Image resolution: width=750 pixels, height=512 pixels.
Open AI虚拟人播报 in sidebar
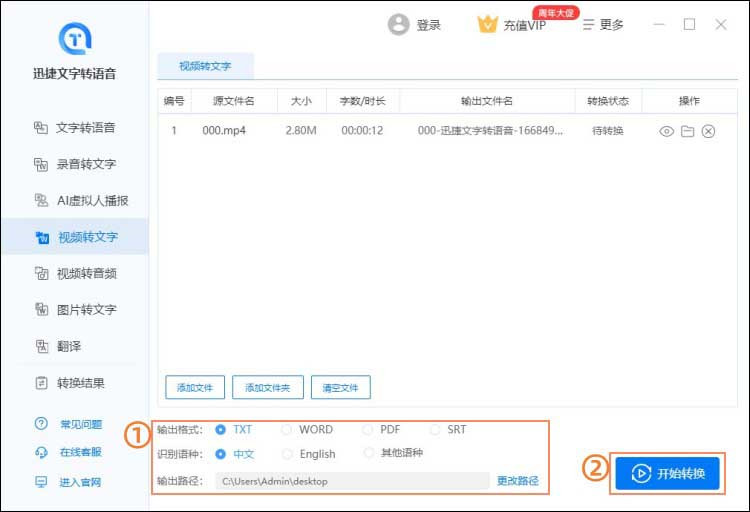(75, 200)
